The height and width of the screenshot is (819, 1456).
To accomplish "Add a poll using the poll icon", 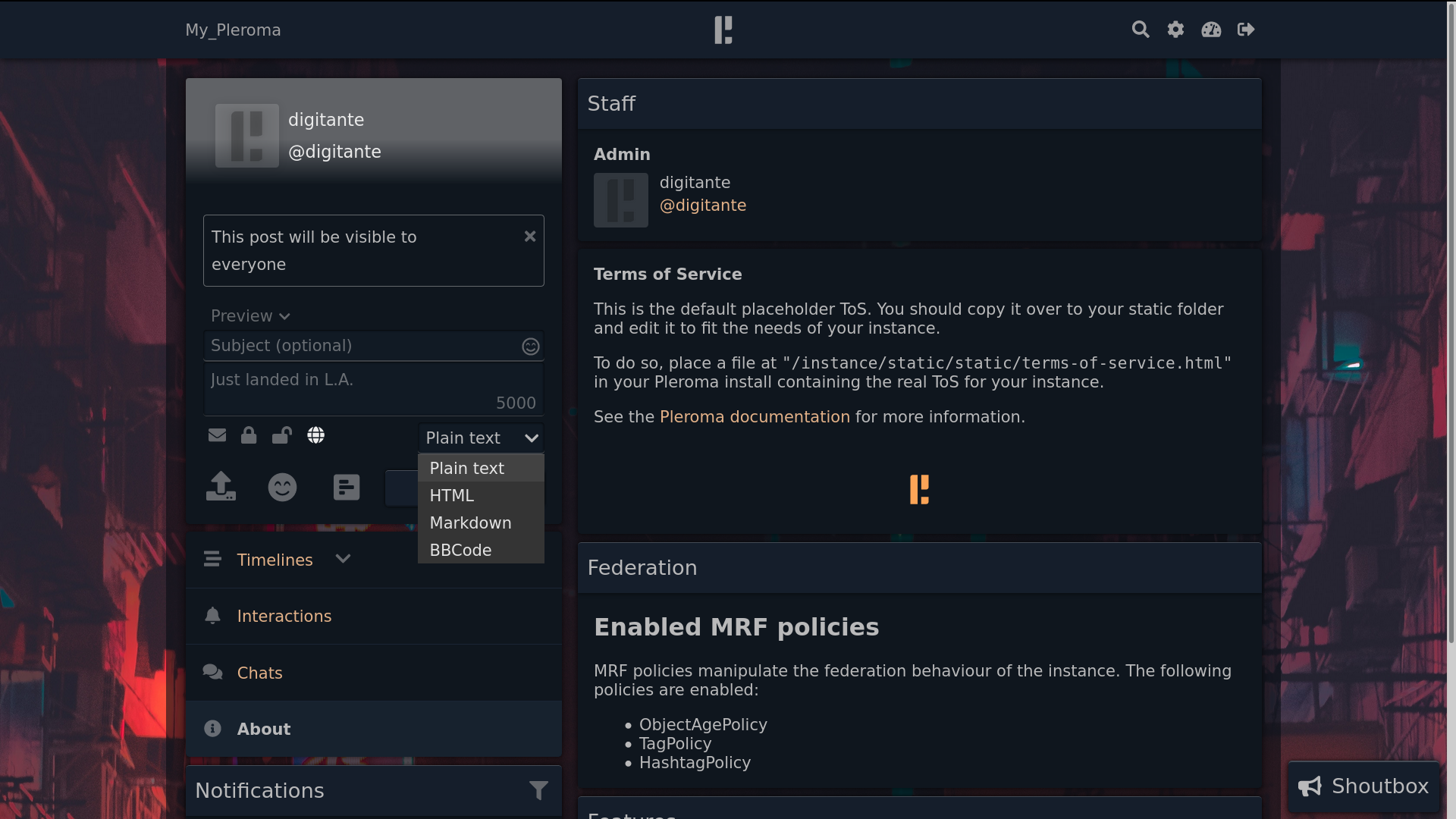I will tap(347, 487).
